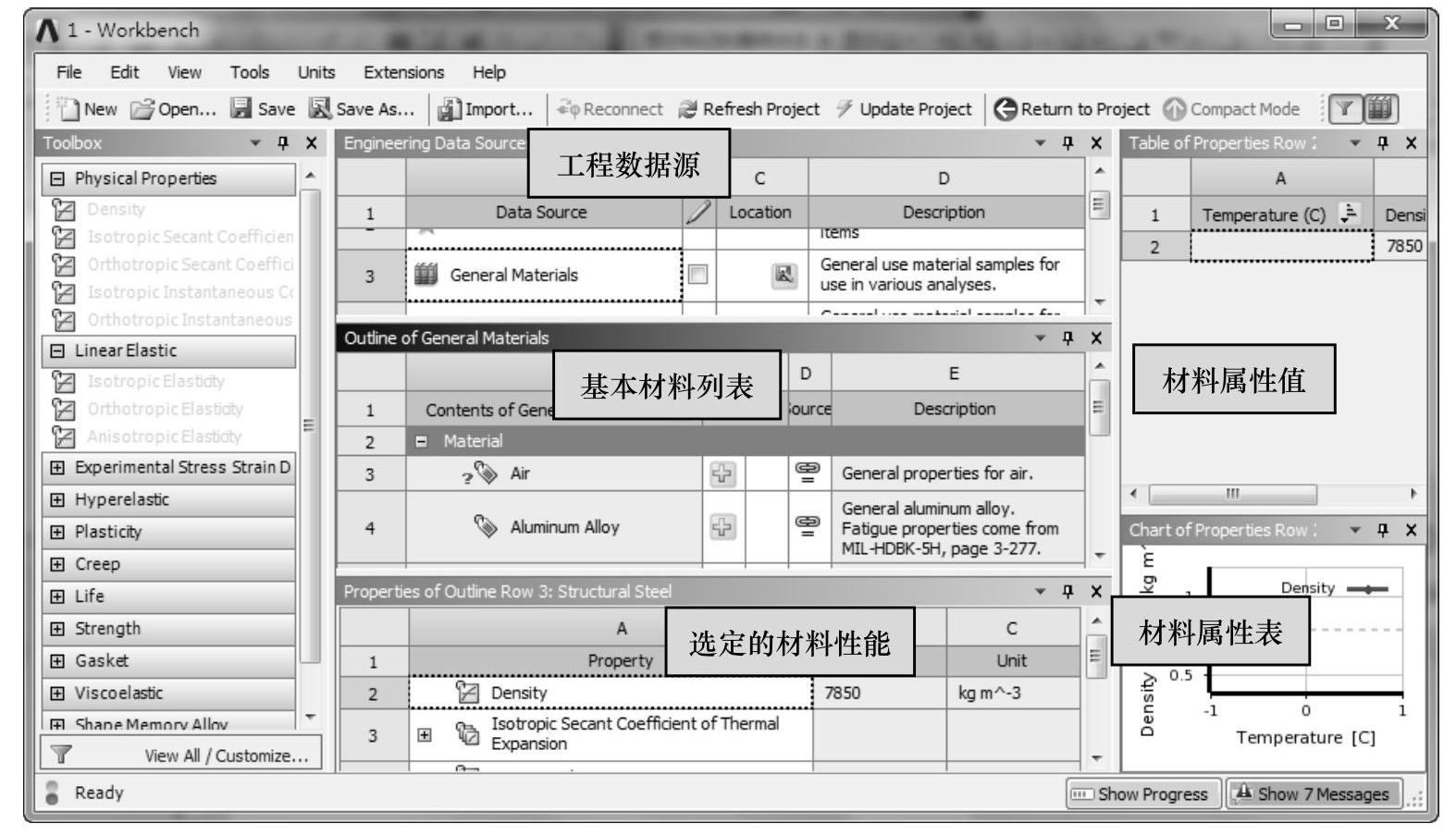1456x836 pixels.
Task: Click Update Project in the toolbar
Action: [904, 109]
